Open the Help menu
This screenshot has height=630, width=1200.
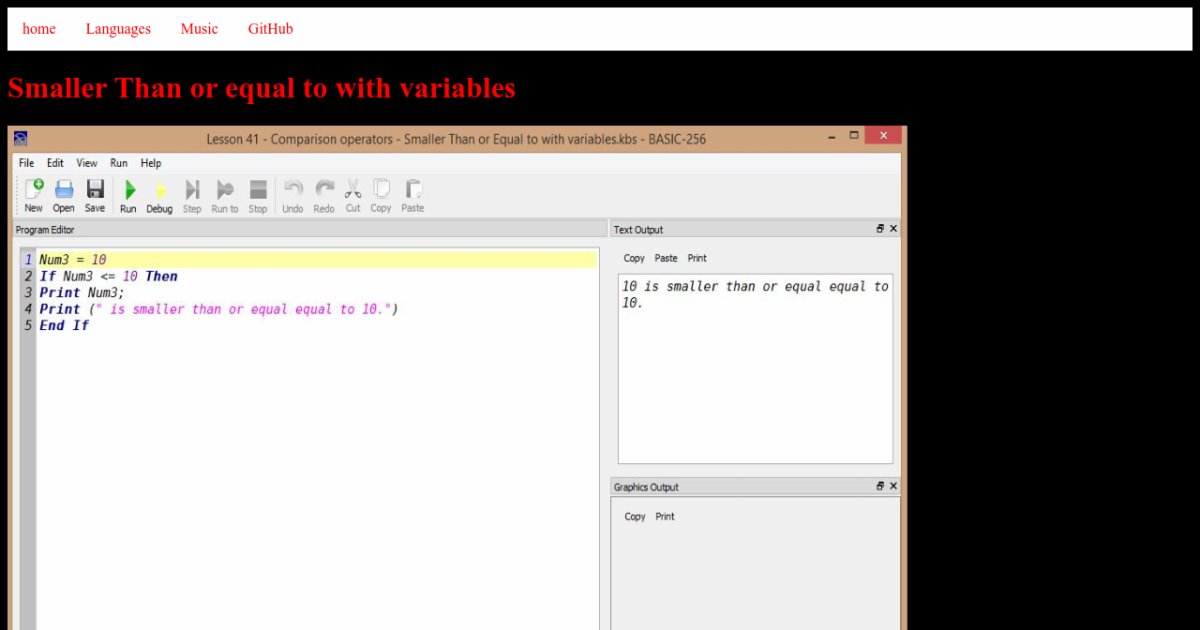point(150,163)
